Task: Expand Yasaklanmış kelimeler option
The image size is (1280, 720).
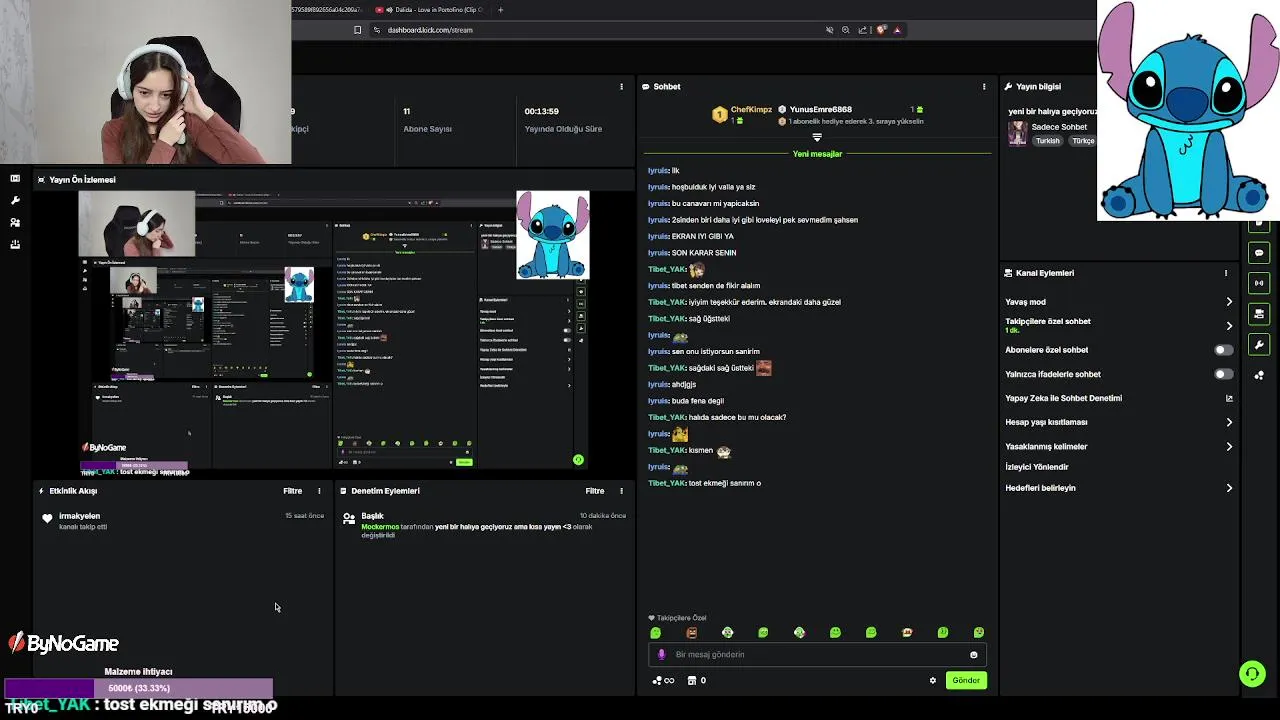Action: [1229, 447]
